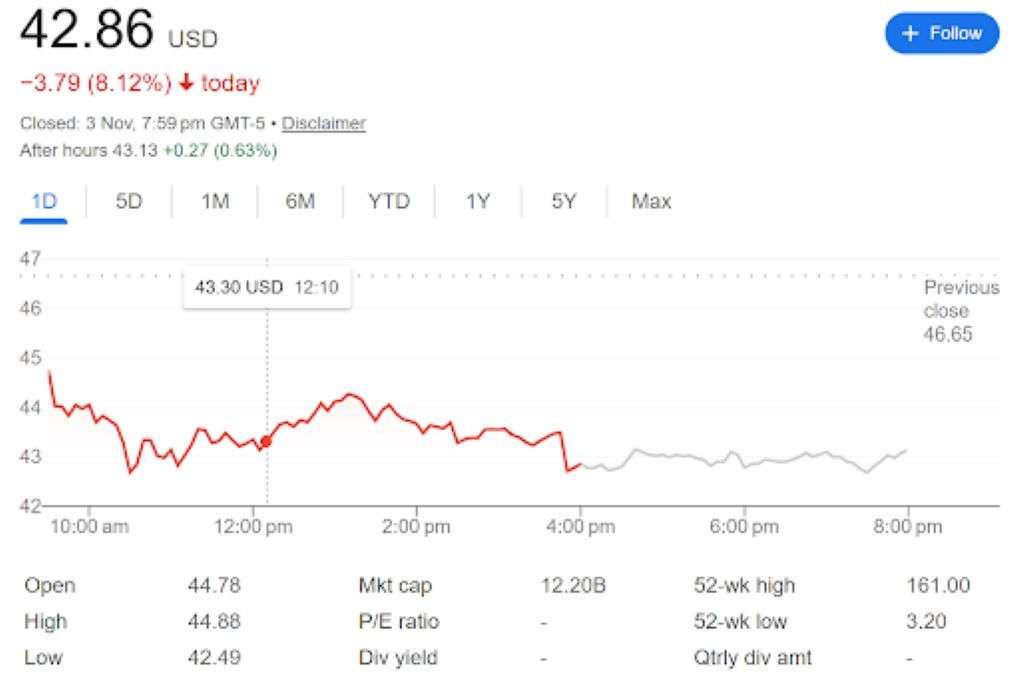
Task: Click the 12:10 price tooltip
Action: 266,287
